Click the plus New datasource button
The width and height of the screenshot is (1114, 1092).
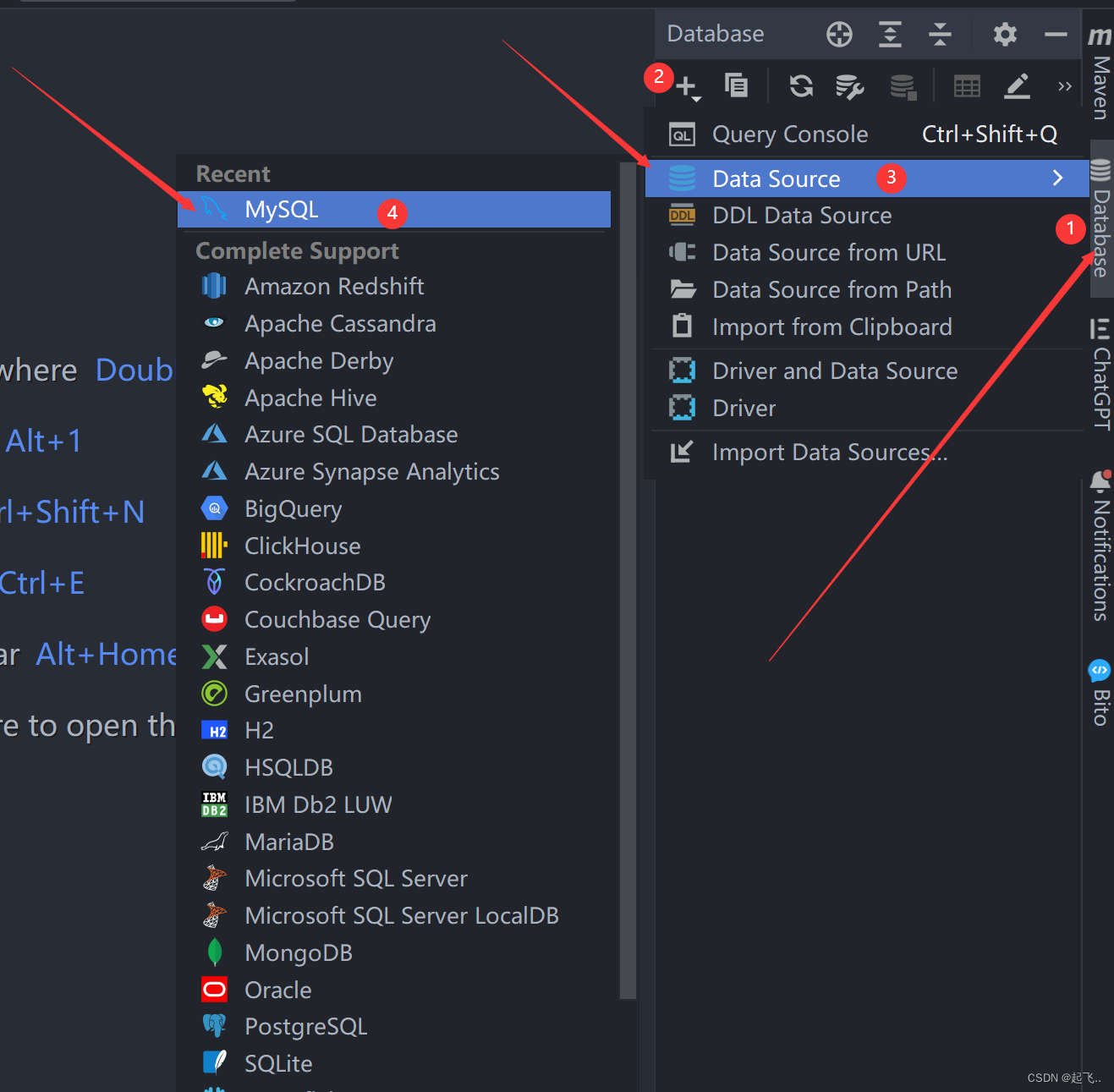click(687, 86)
